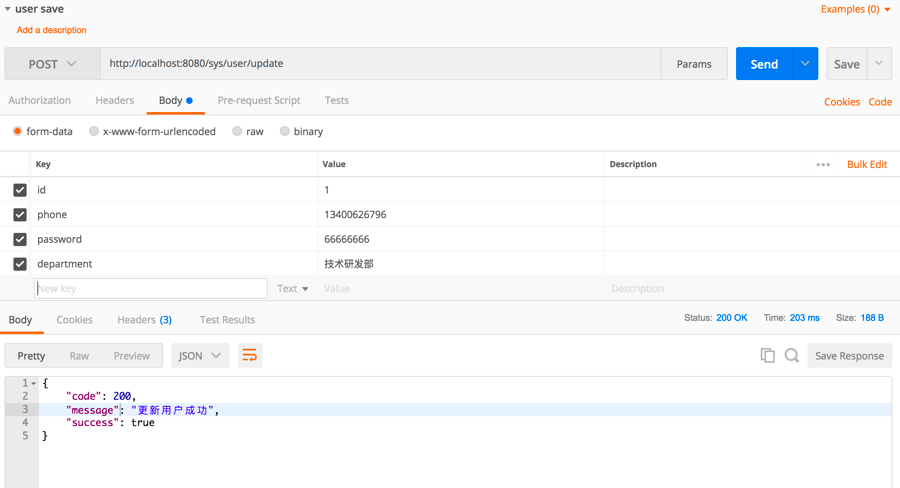900x488 pixels.
Task: Collapse the JSON fold arrow on line 1
Action: pyautogui.click(x=34, y=384)
